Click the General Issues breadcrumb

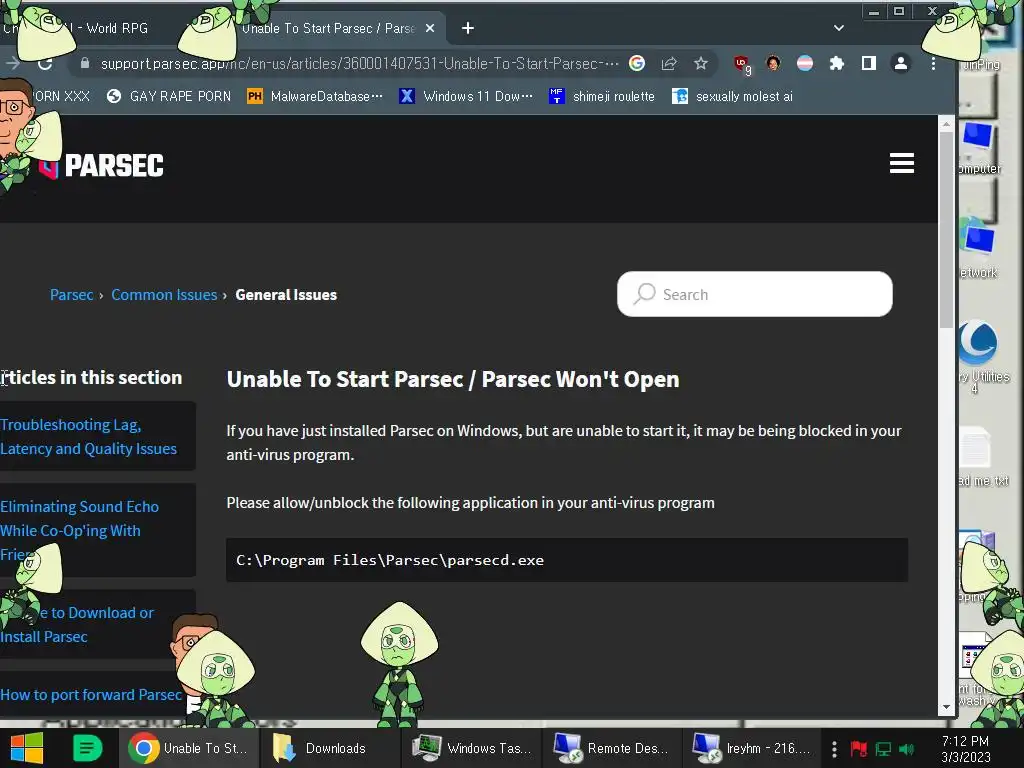coord(286,295)
